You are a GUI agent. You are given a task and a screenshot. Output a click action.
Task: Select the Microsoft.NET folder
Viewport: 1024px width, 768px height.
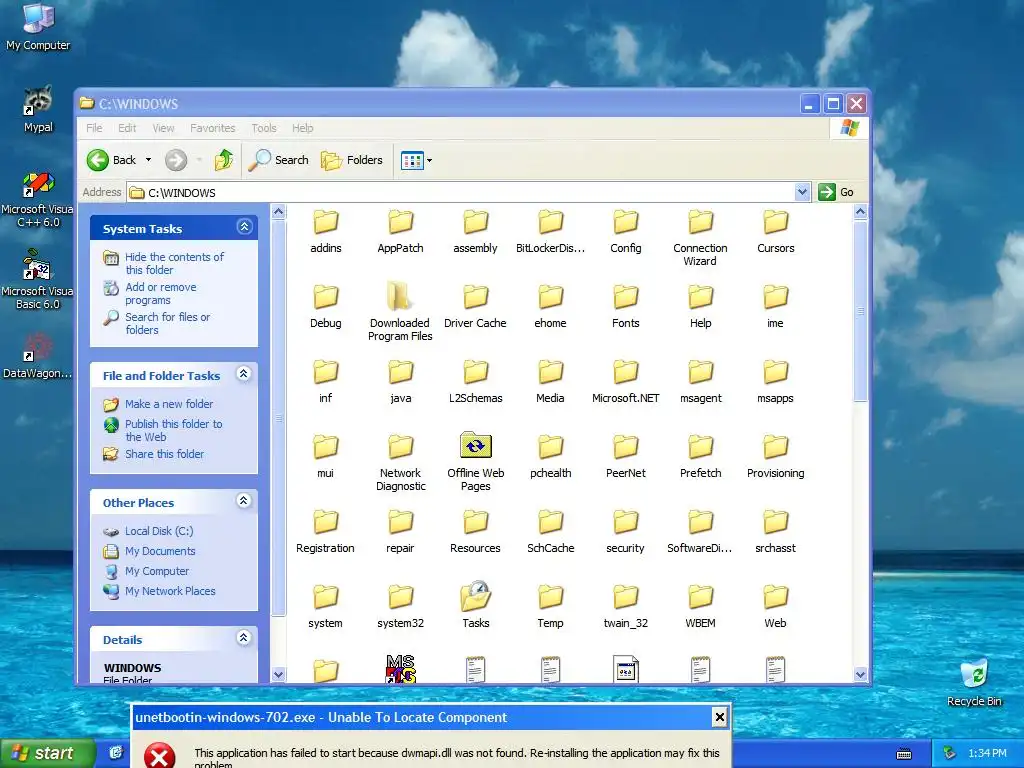pyautogui.click(x=626, y=381)
